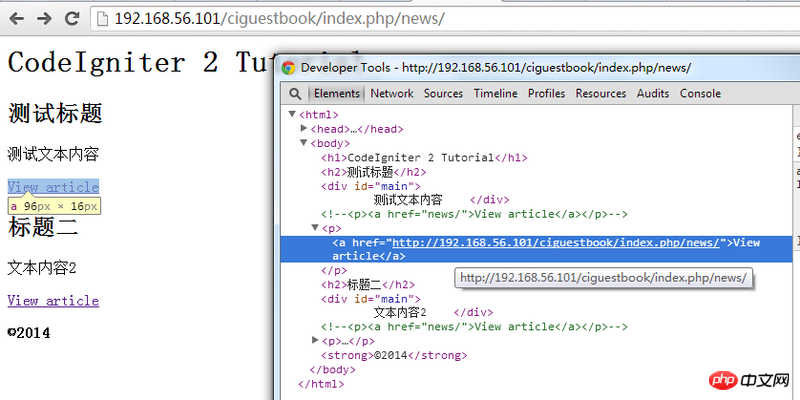Select the closing body tag
The image size is (800, 400).
coord(332,369)
